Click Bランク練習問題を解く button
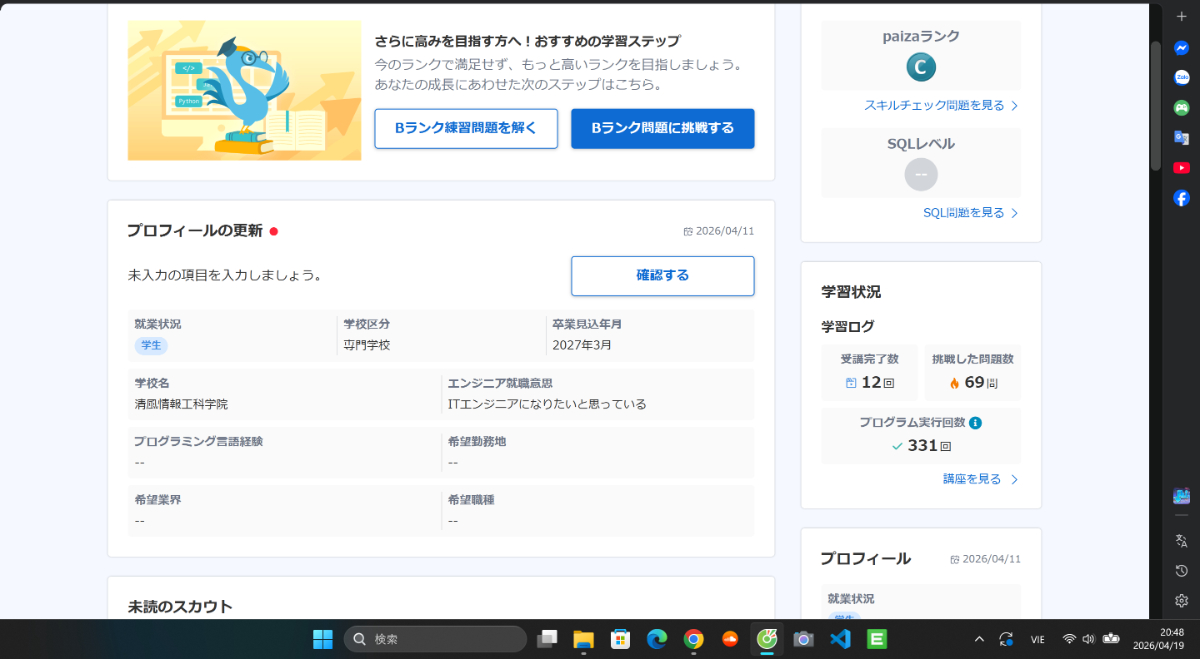1200x659 pixels. 466,128
